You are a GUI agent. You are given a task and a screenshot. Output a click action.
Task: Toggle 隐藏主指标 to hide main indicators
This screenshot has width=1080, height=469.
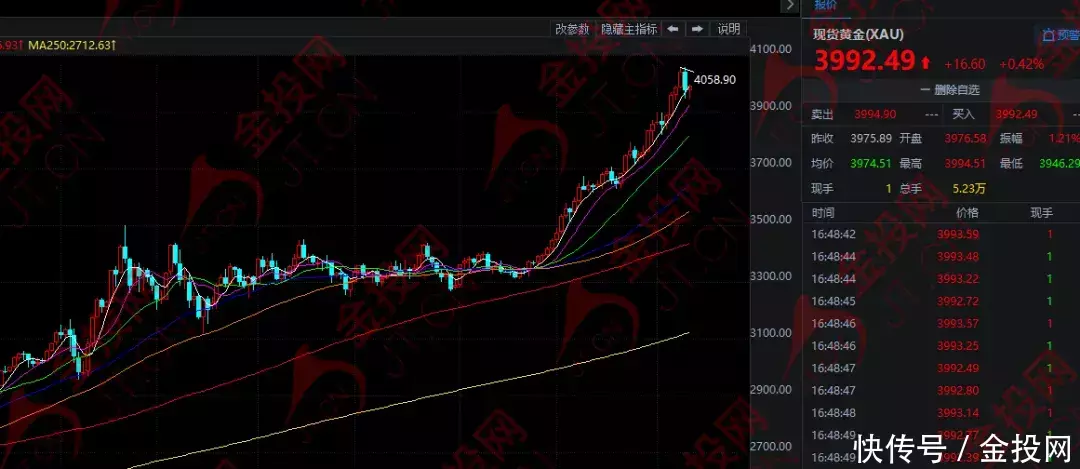628,29
